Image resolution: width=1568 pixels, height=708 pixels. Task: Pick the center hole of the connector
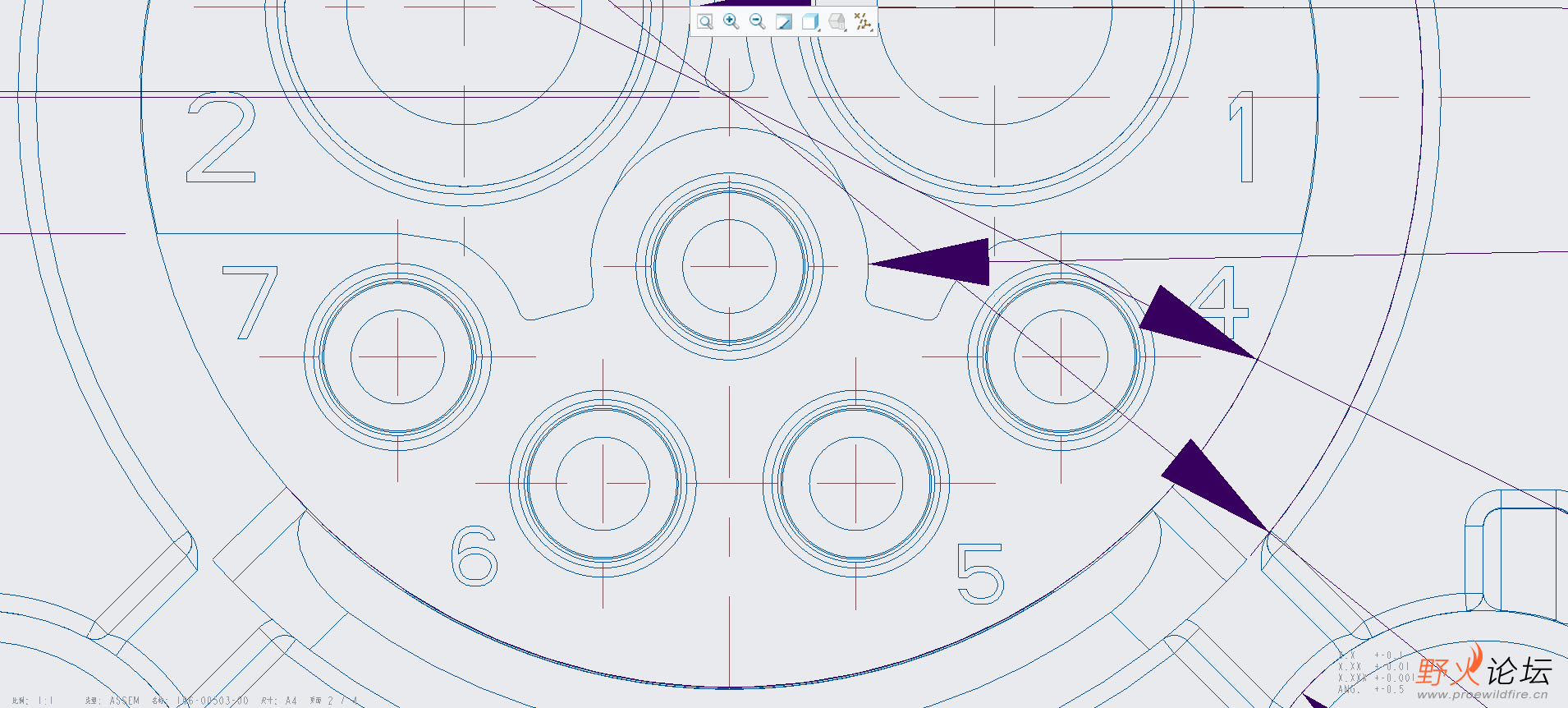[729, 266]
